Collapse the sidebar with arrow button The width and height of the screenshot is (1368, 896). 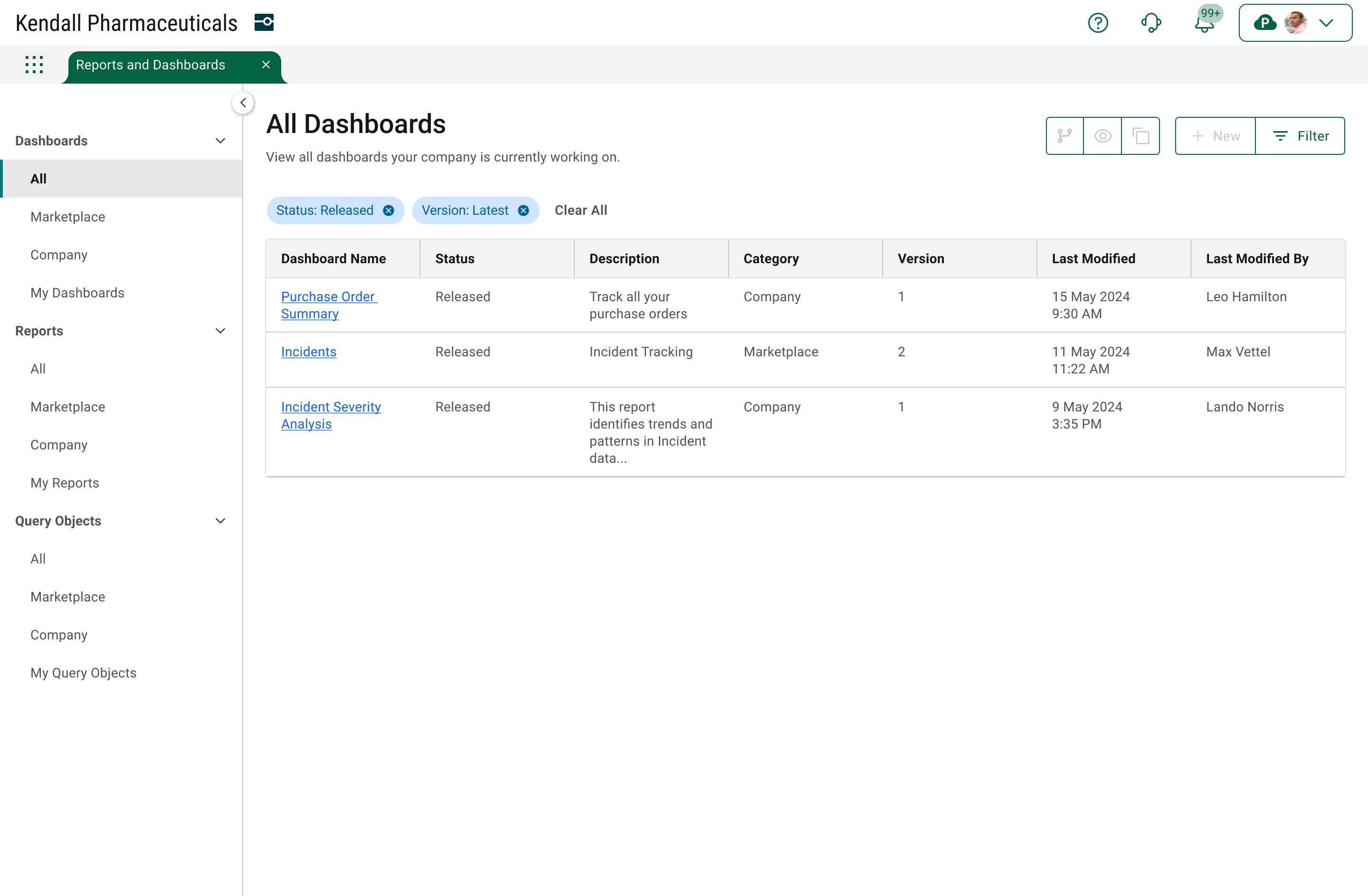[x=243, y=103]
